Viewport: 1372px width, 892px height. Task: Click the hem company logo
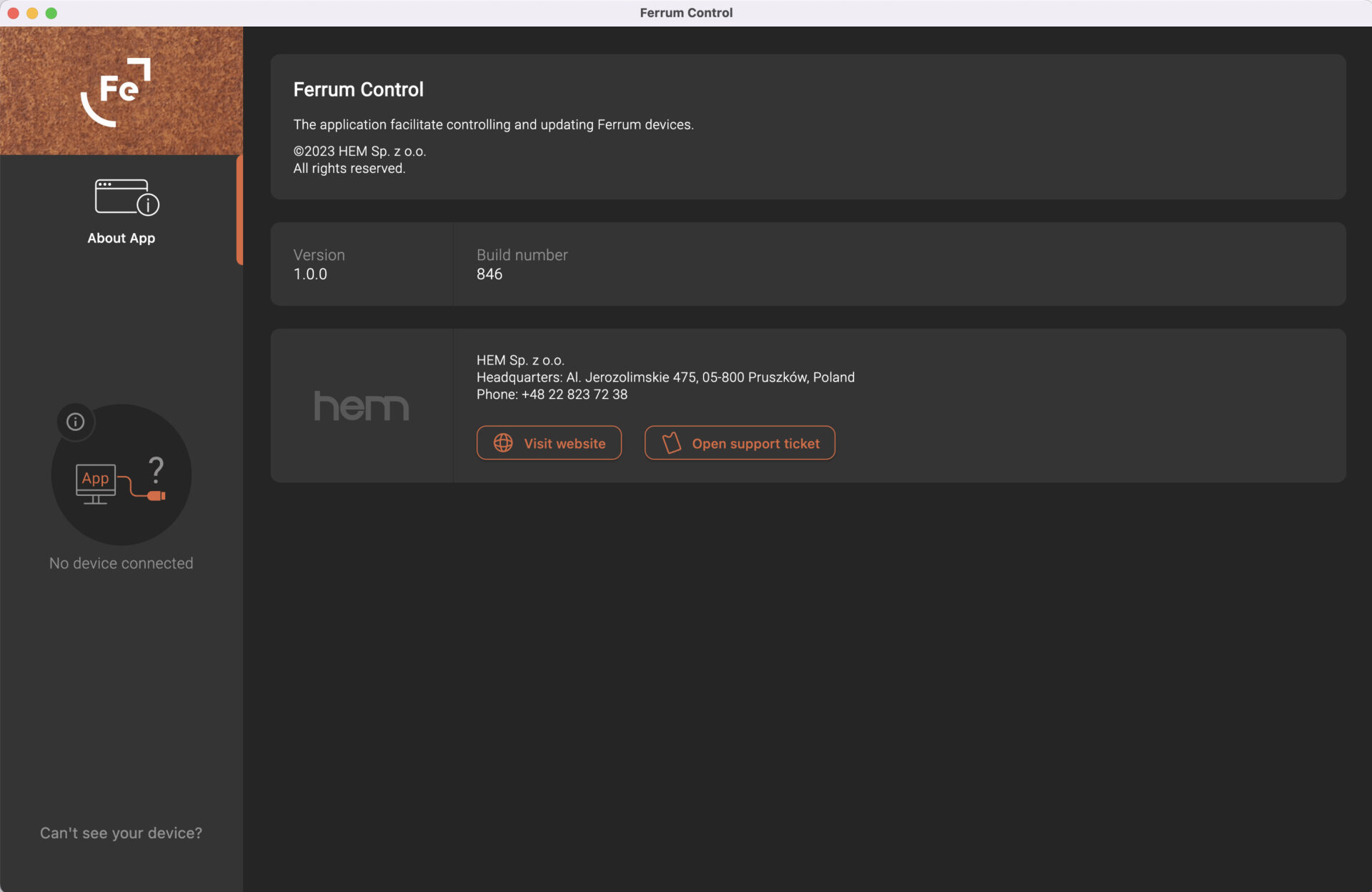tap(361, 406)
